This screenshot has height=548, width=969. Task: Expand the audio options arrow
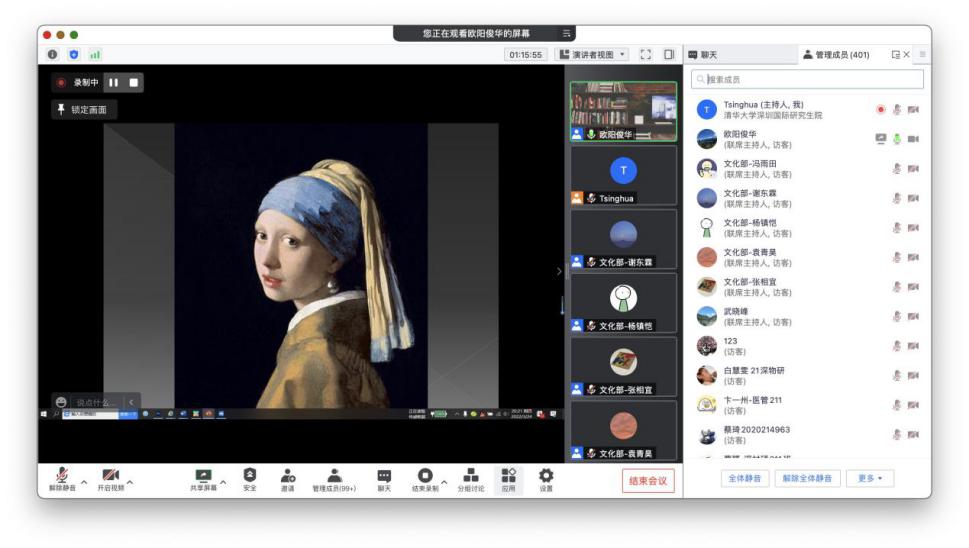click(x=84, y=483)
